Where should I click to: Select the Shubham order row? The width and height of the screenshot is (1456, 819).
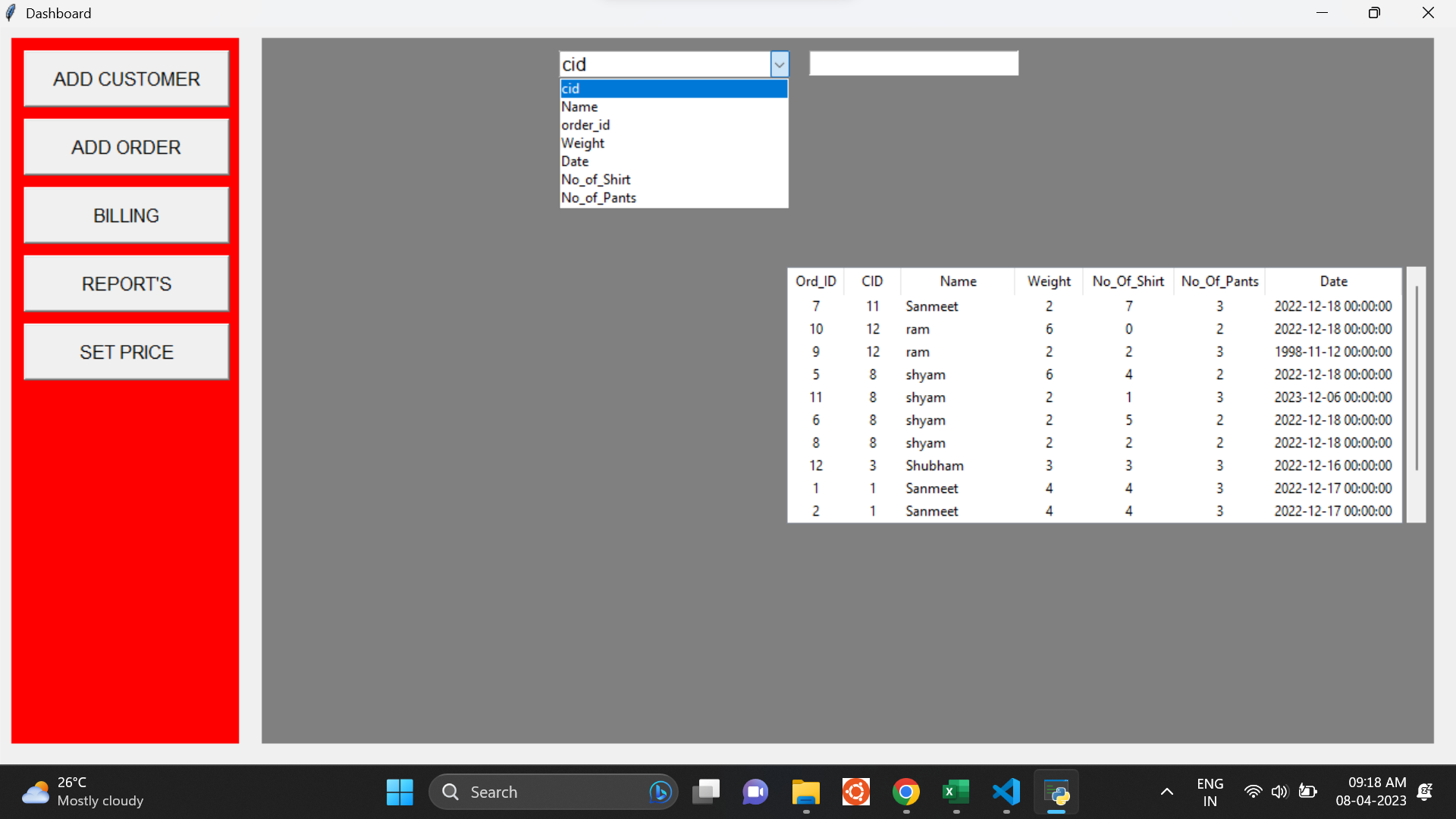(934, 466)
